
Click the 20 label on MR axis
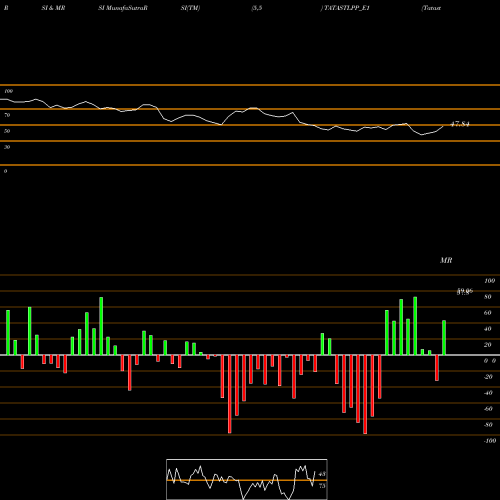click(488, 345)
